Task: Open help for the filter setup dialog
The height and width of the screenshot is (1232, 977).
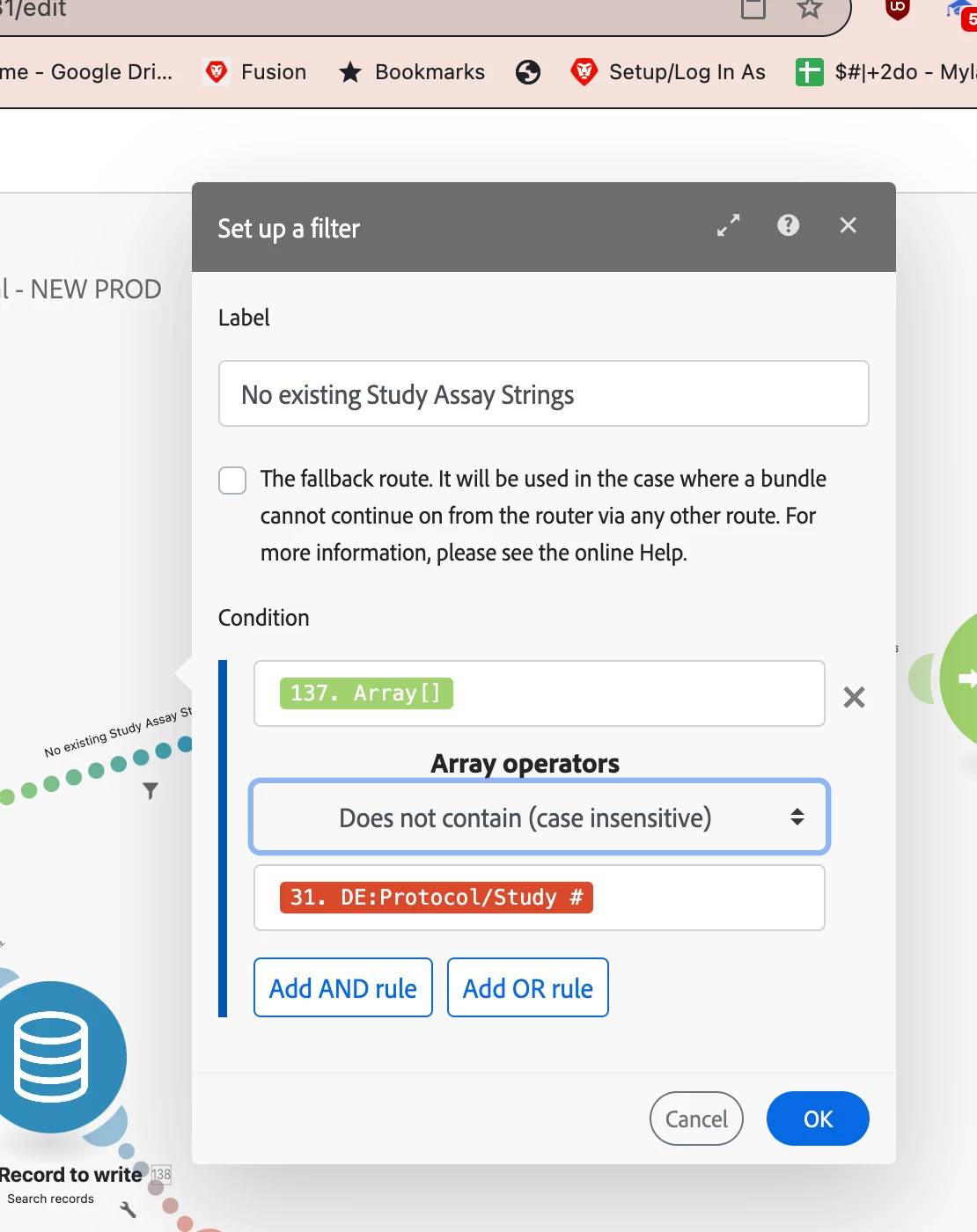Action: coord(788,225)
